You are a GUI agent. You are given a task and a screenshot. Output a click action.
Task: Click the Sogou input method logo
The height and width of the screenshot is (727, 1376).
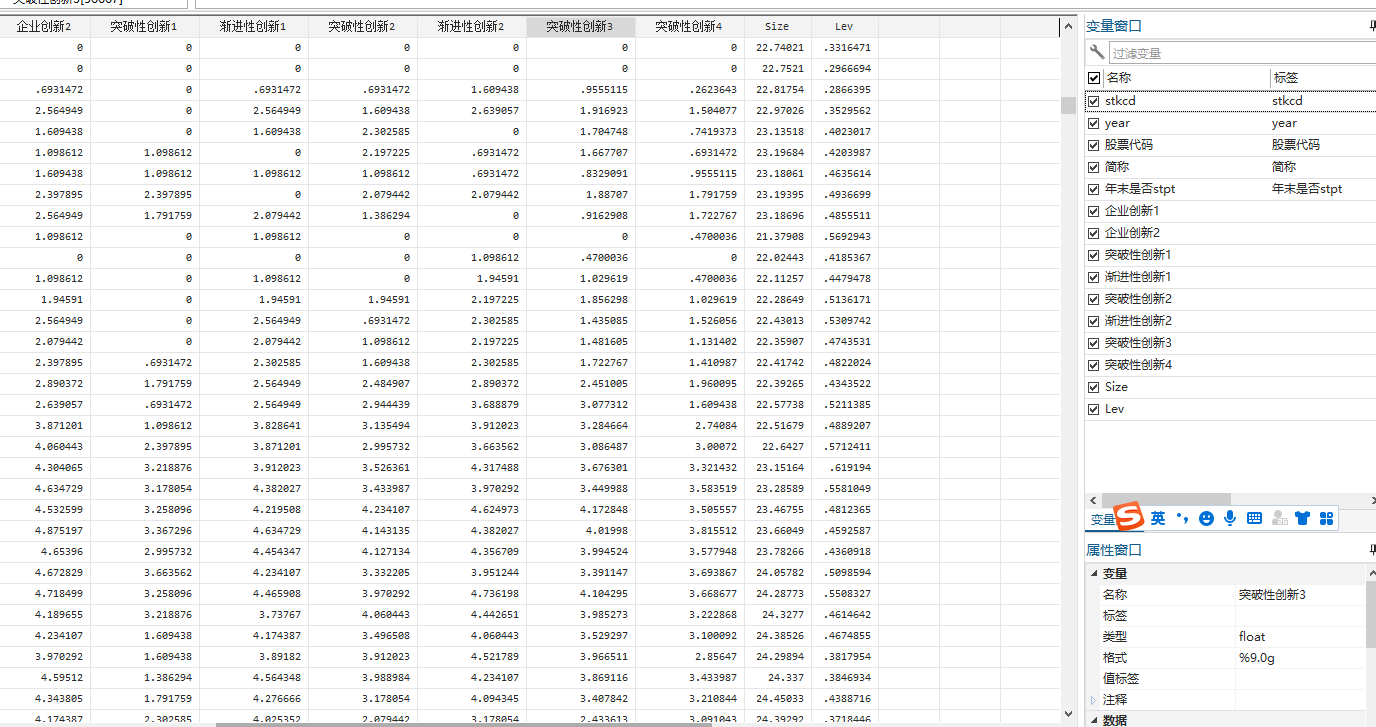coord(1129,517)
